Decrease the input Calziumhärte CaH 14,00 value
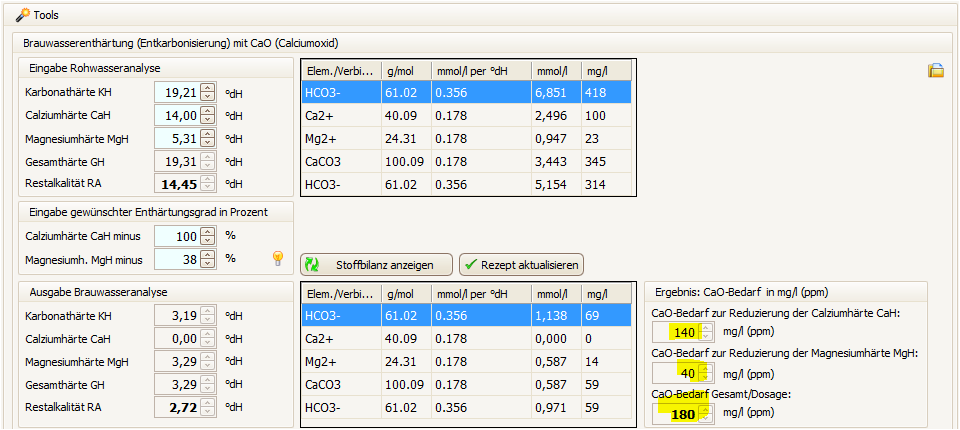 tap(207, 120)
